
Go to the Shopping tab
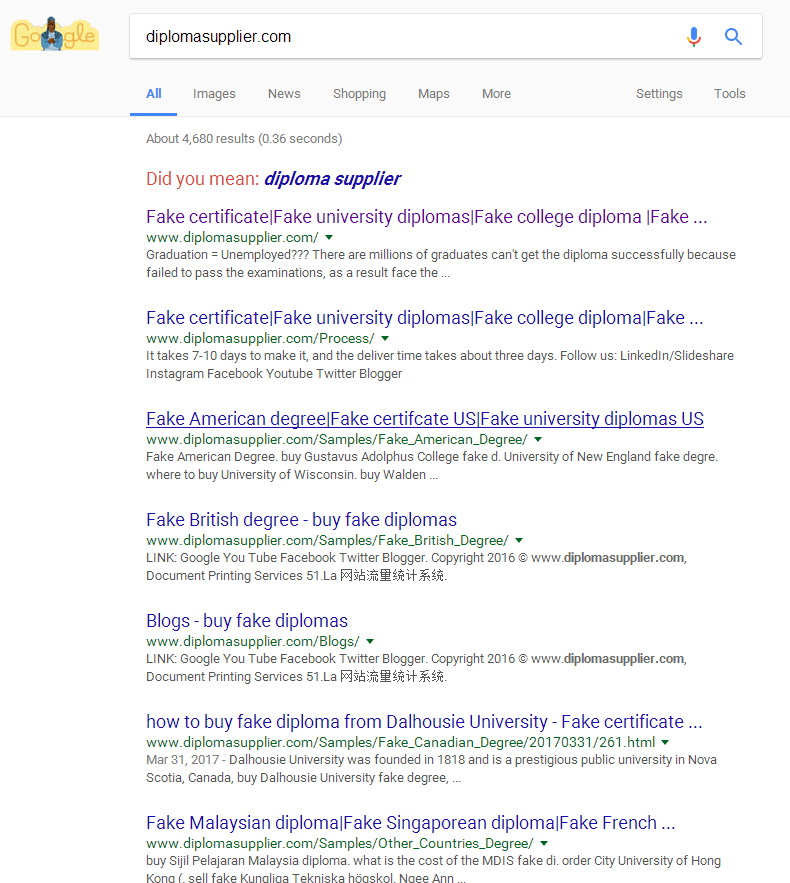tap(359, 93)
